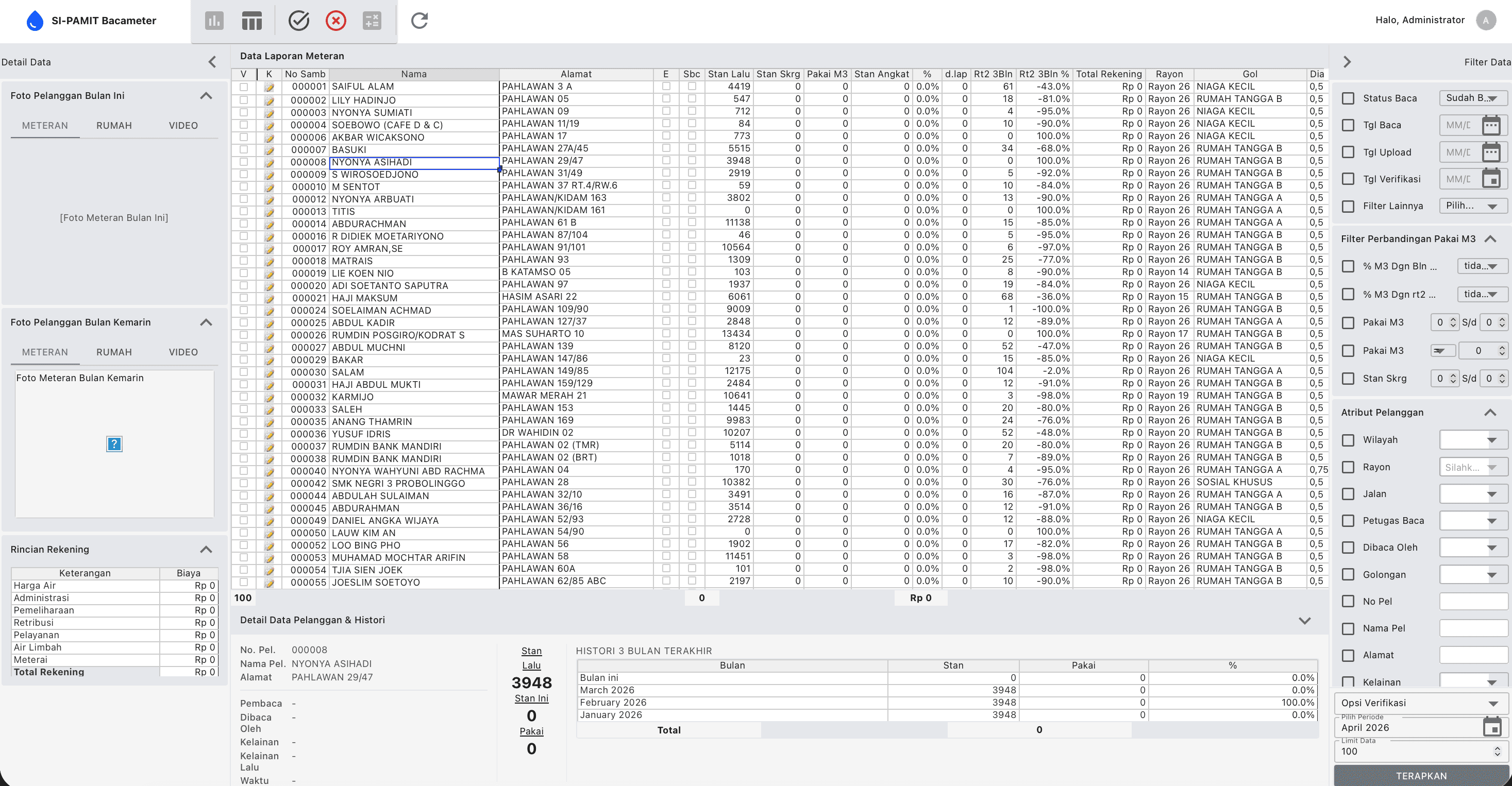Enable the Status Baca filter checkbox
The height and width of the screenshot is (786, 1512).
[1348, 98]
